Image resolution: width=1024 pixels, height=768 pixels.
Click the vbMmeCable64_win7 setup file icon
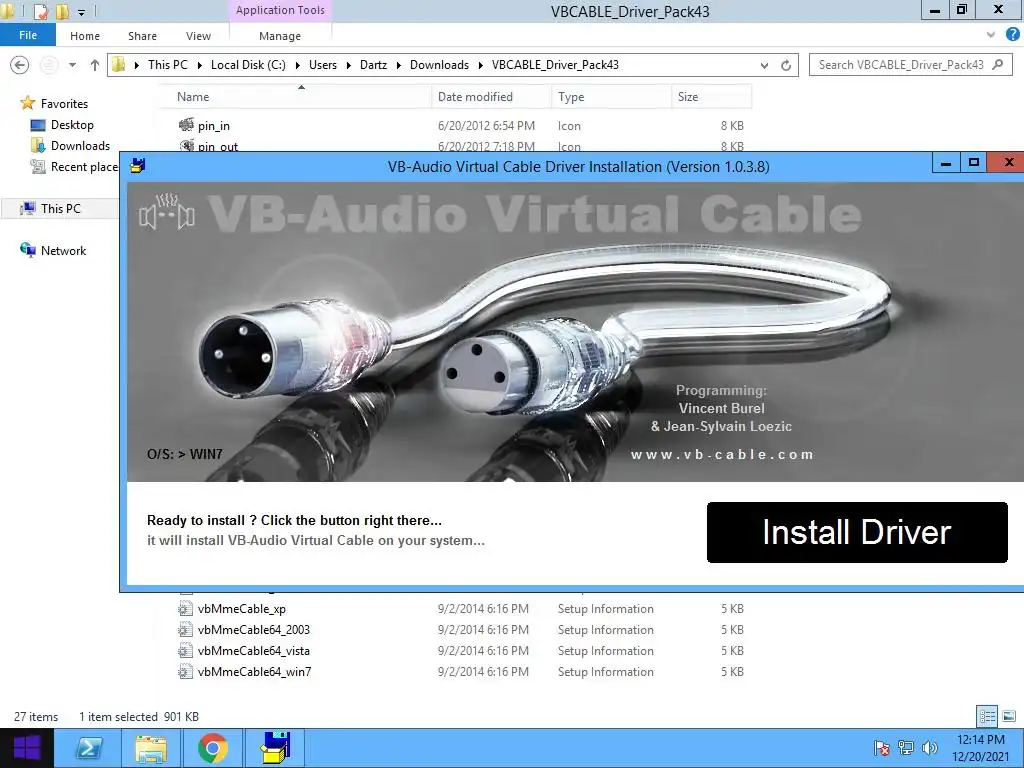[185, 671]
